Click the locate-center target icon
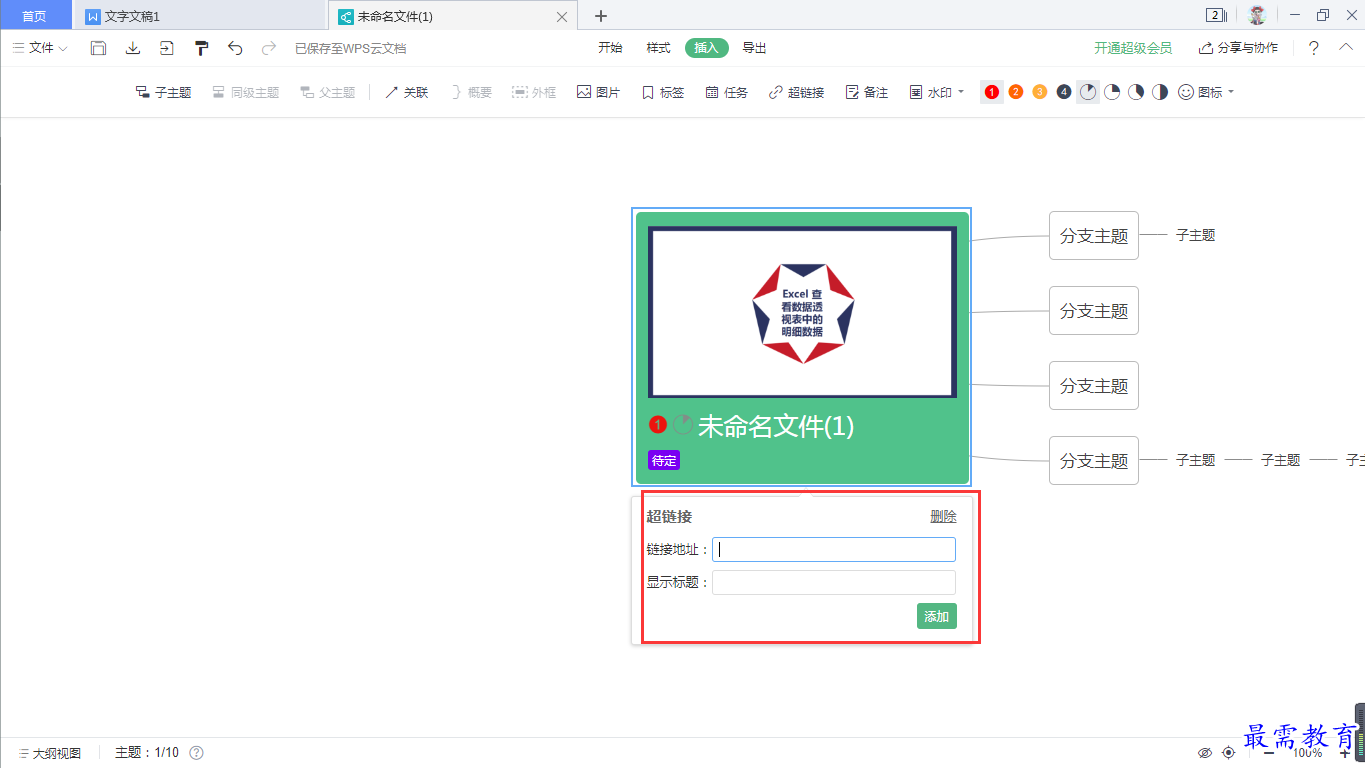Image resolution: width=1365 pixels, height=768 pixels. [x=1229, y=753]
